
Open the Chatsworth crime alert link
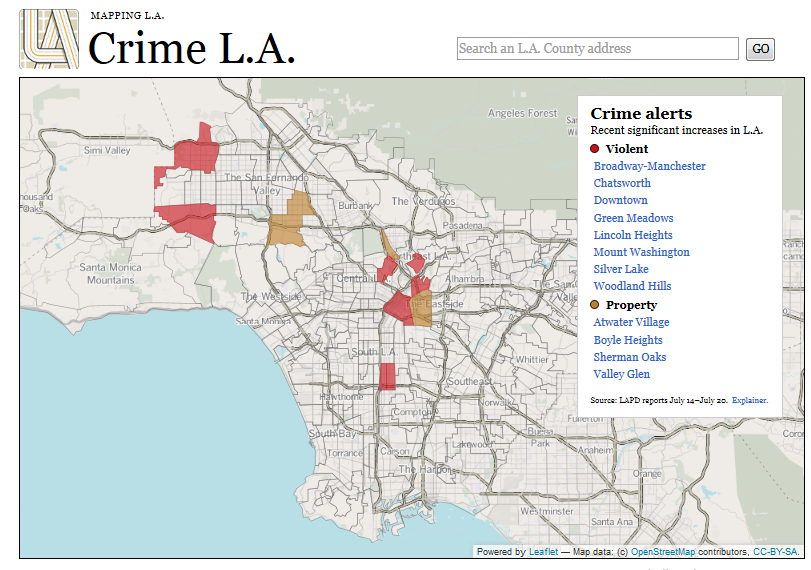[x=622, y=183]
